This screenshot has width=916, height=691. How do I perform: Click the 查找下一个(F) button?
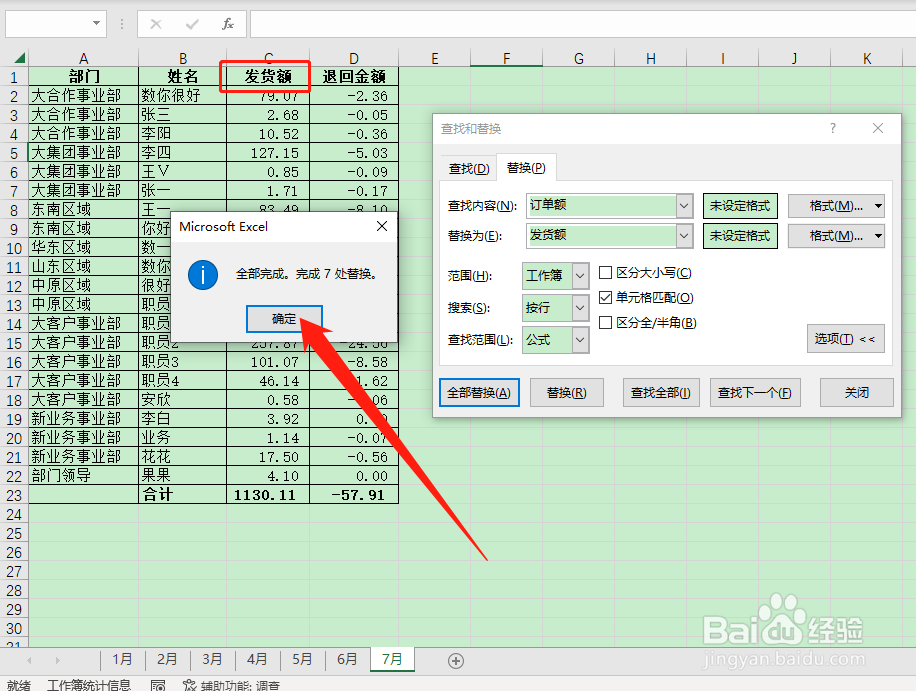[755, 393]
